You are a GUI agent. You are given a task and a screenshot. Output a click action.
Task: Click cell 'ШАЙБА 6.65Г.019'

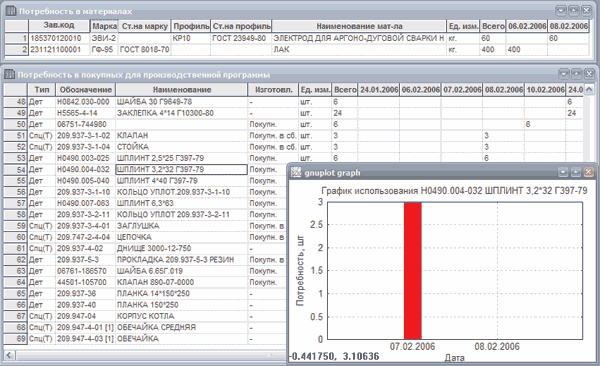click(182, 271)
